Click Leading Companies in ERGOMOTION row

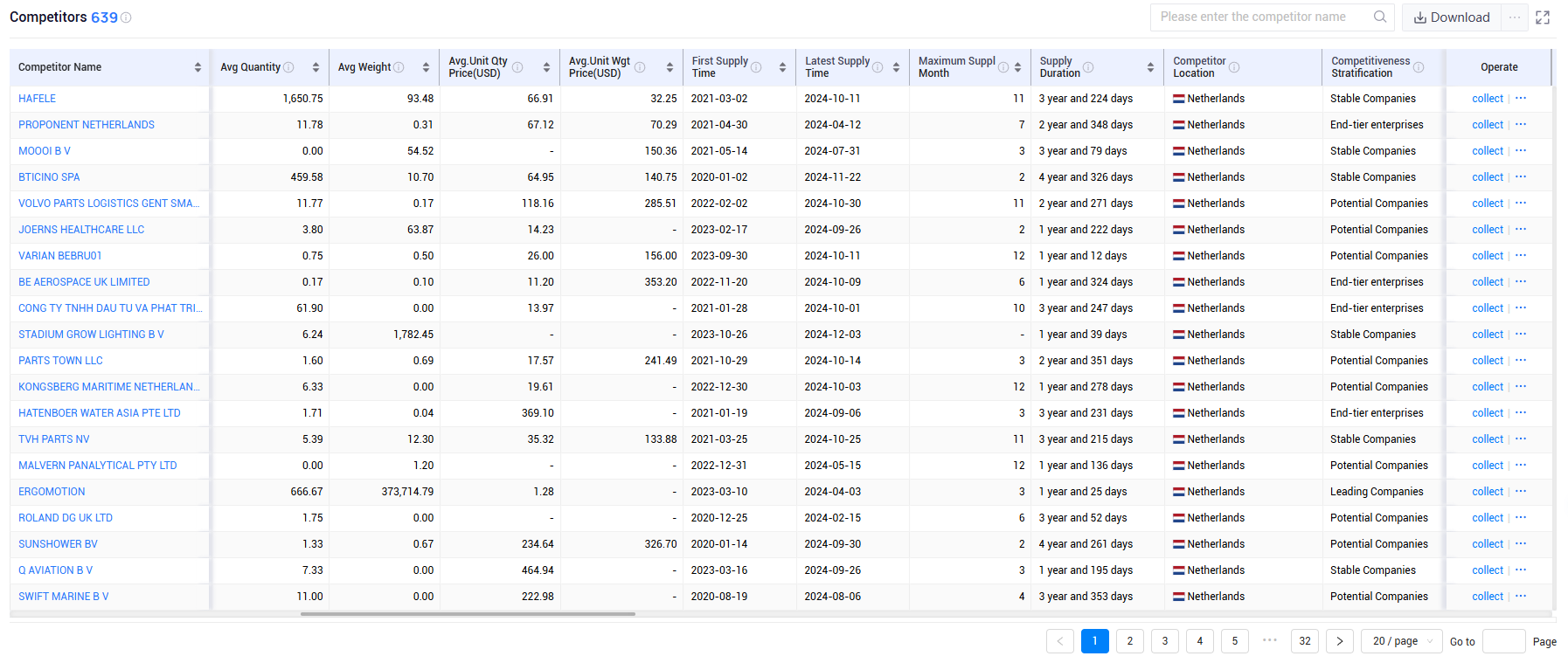click(x=1377, y=492)
